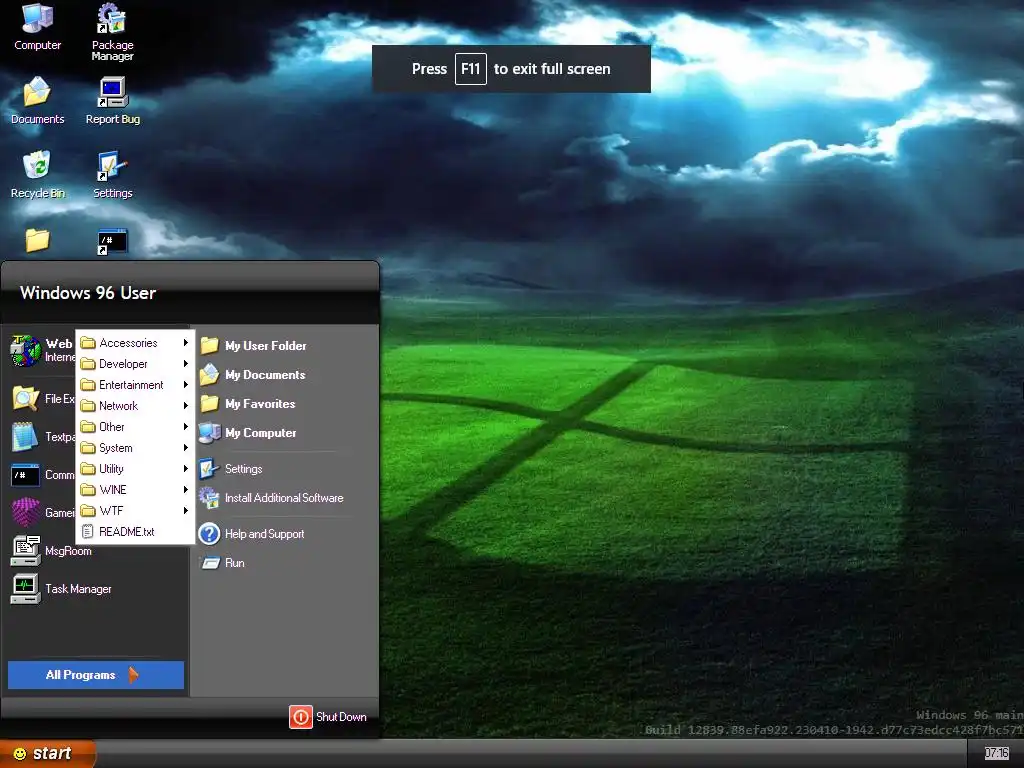1024x768 pixels.
Task: Expand the Accessories submenu arrow
Action: (185, 342)
